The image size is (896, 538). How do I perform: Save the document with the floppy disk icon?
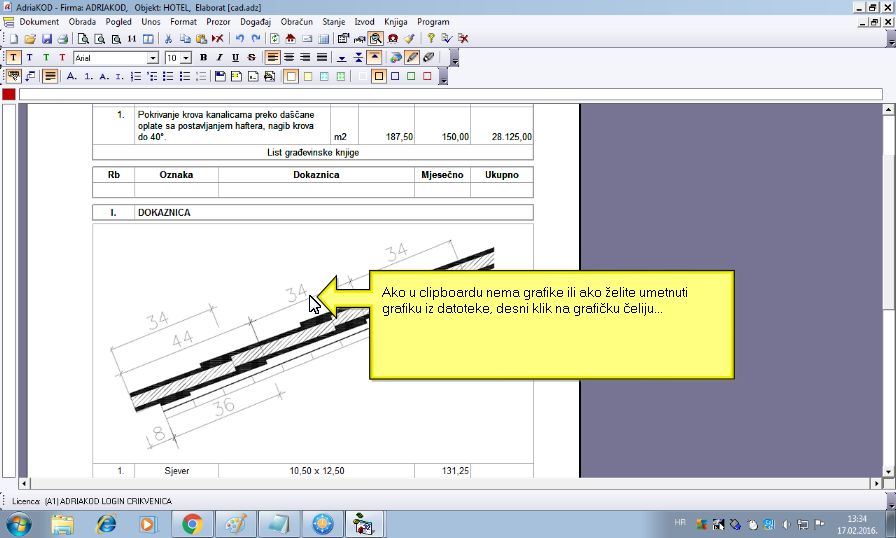pos(46,39)
